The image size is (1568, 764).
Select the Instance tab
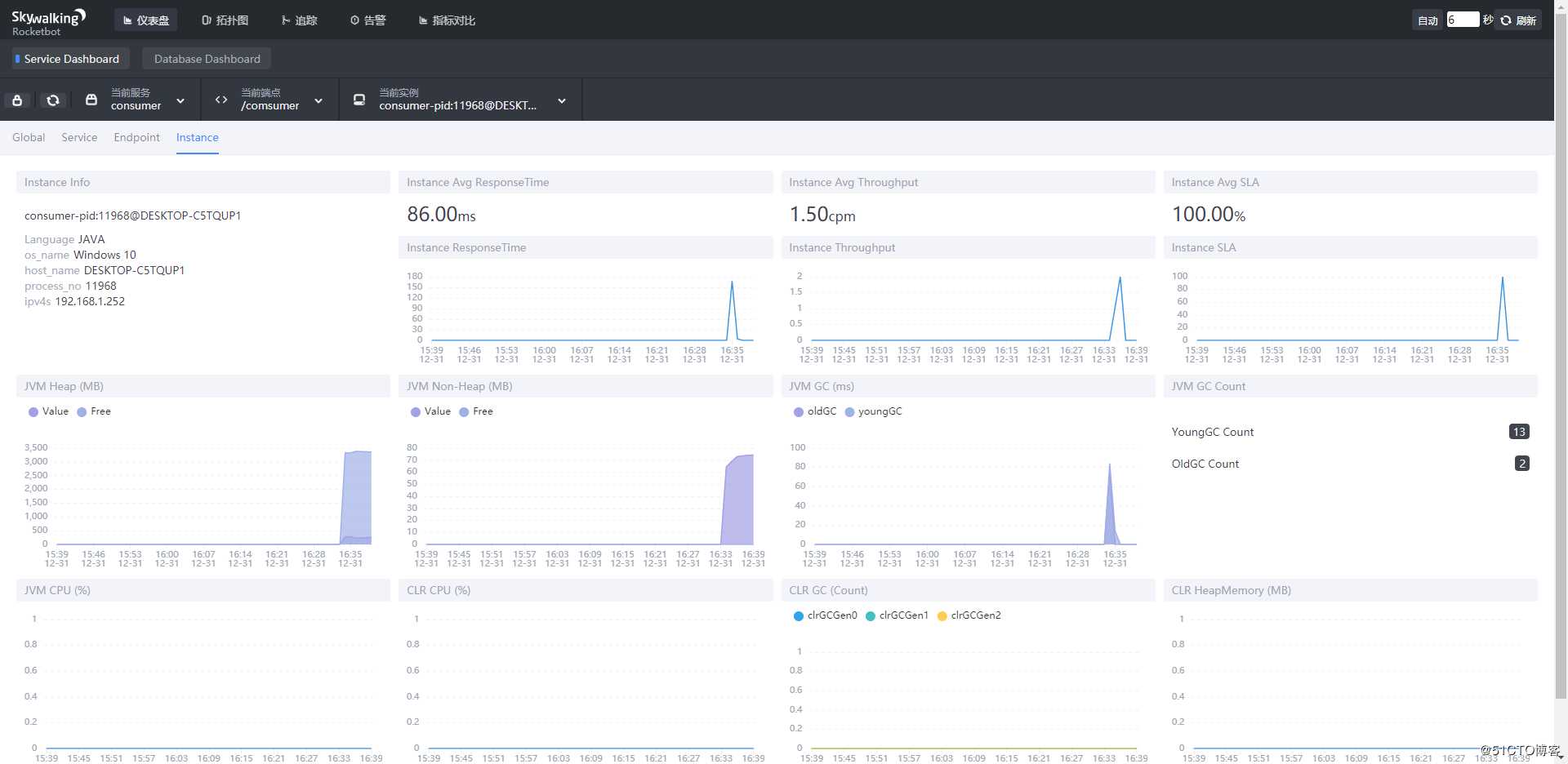[197, 137]
